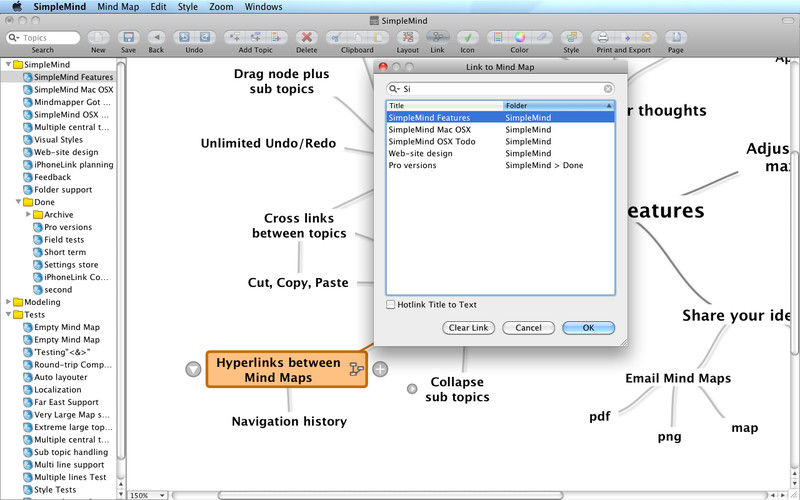Click the Redo arrow icon beside Undo
Viewport: 800px width, 500px height.
pos(205,37)
